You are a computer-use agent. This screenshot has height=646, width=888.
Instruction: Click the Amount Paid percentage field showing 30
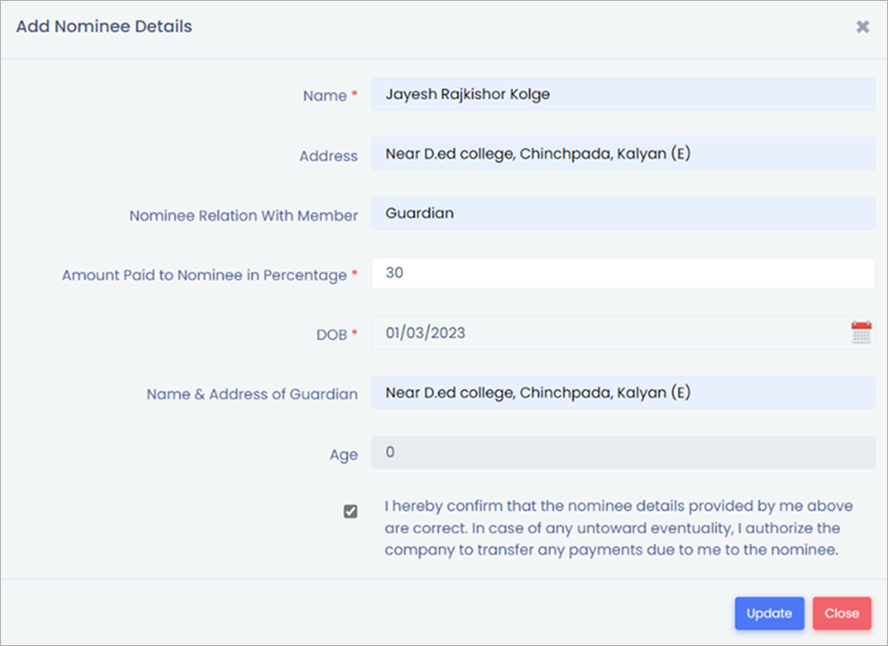click(x=622, y=273)
